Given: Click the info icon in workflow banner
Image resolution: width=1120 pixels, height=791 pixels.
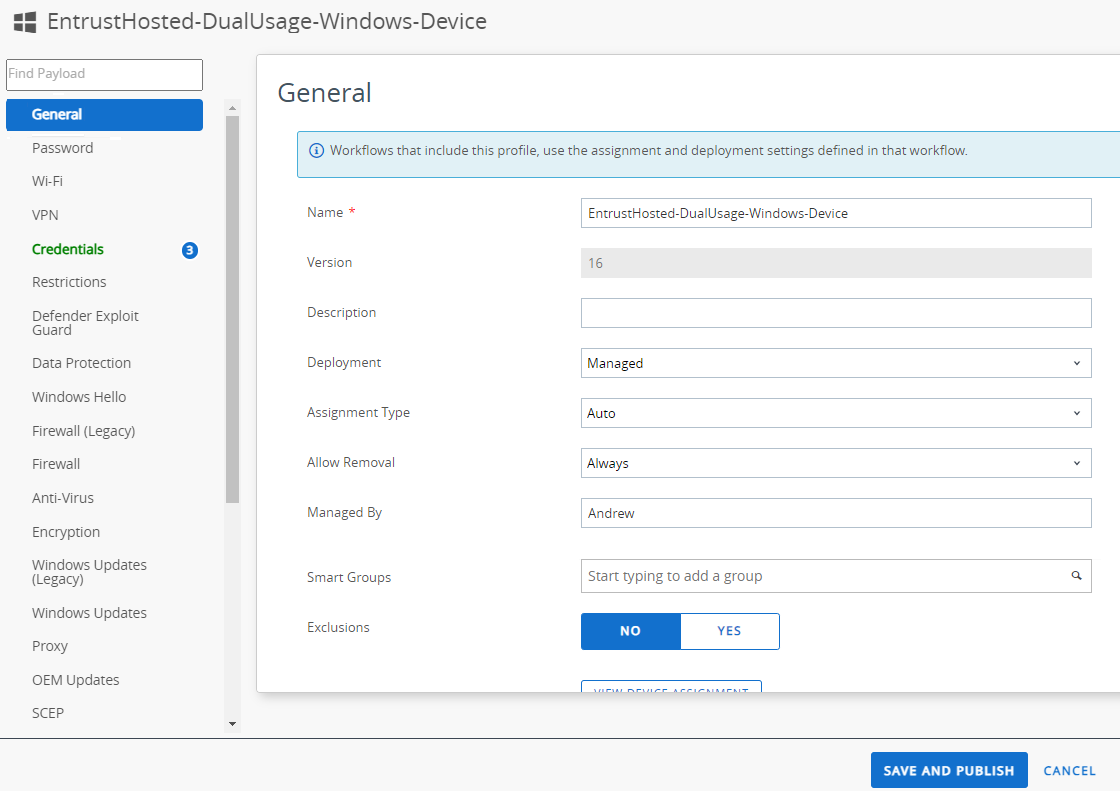Looking at the screenshot, I should 316,151.
